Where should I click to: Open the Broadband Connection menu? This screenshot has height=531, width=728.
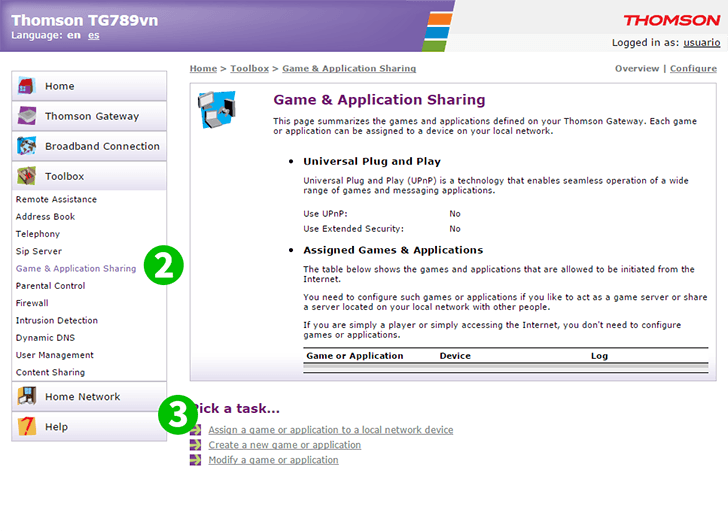(89, 146)
